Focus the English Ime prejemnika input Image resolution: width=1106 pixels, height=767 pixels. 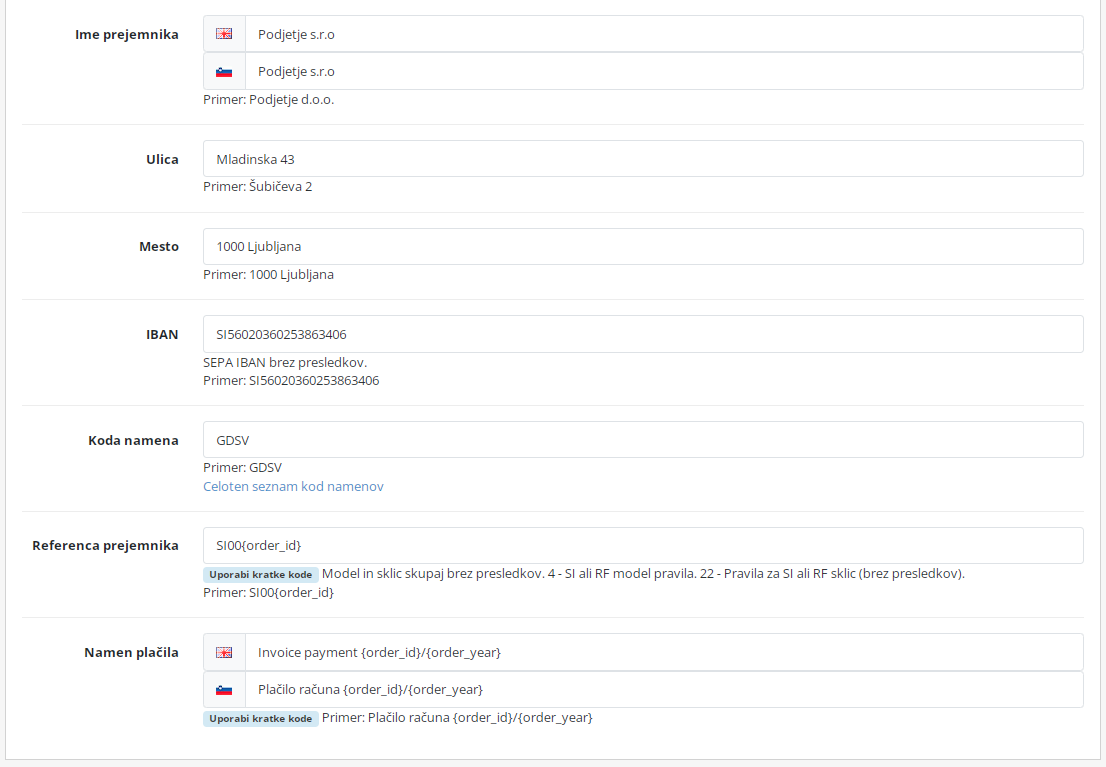pyautogui.click(x=663, y=34)
